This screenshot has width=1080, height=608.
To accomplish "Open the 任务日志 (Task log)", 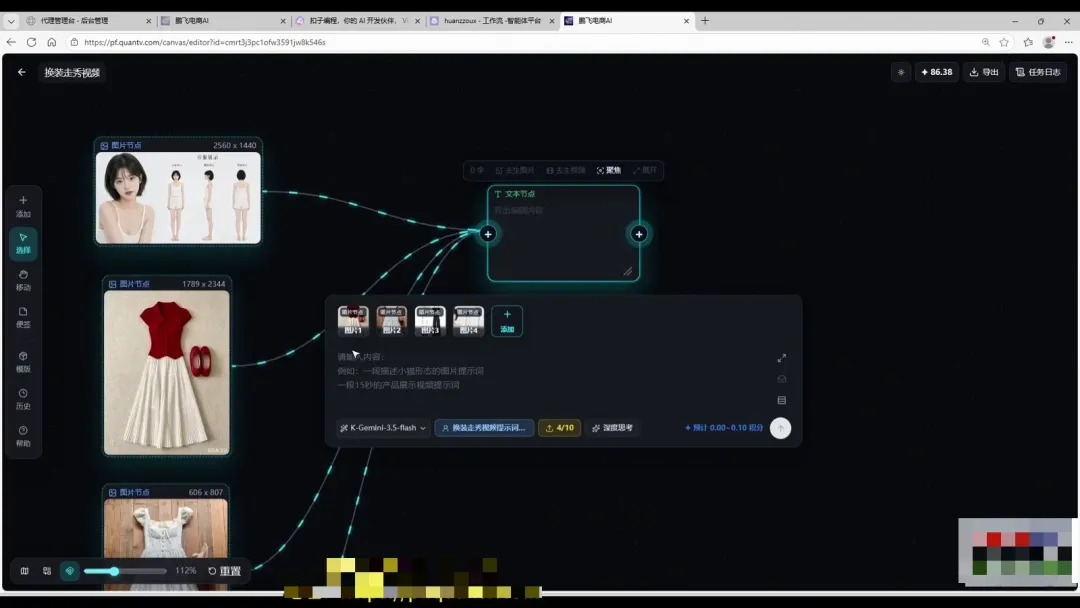I will coord(1038,72).
